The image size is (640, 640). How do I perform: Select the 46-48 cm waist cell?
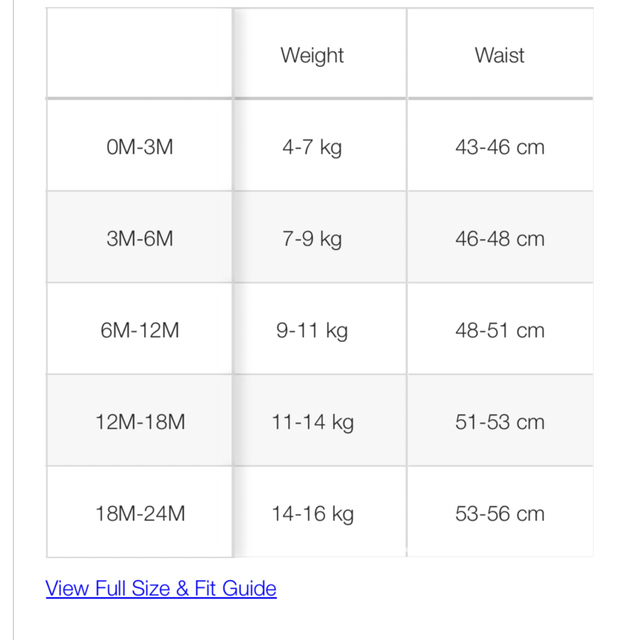pos(500,237)
